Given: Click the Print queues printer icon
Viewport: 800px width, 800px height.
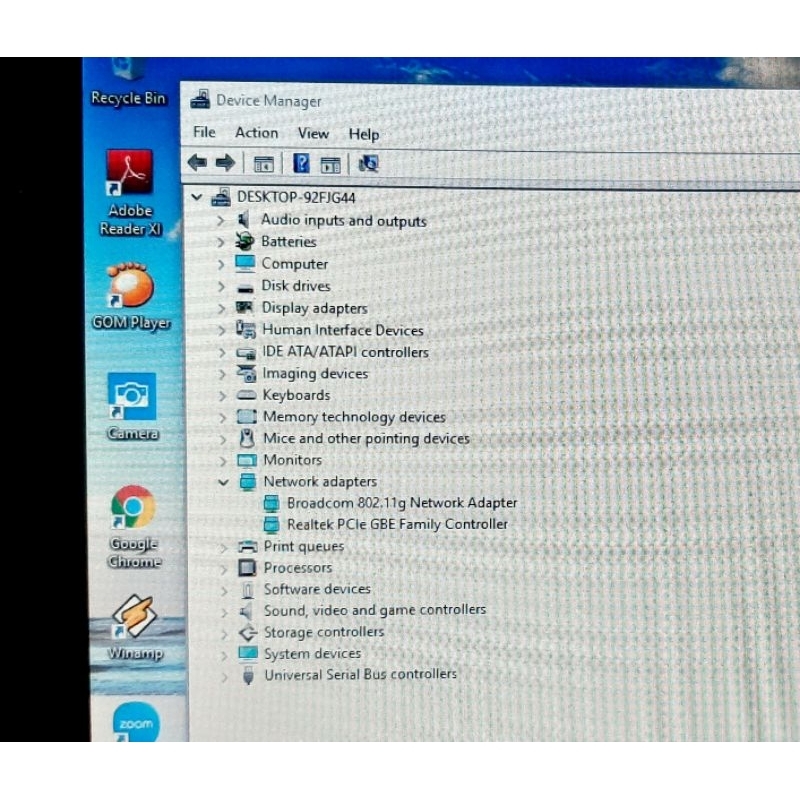Looking at the screenshot, I should click(x=247, y=546).
